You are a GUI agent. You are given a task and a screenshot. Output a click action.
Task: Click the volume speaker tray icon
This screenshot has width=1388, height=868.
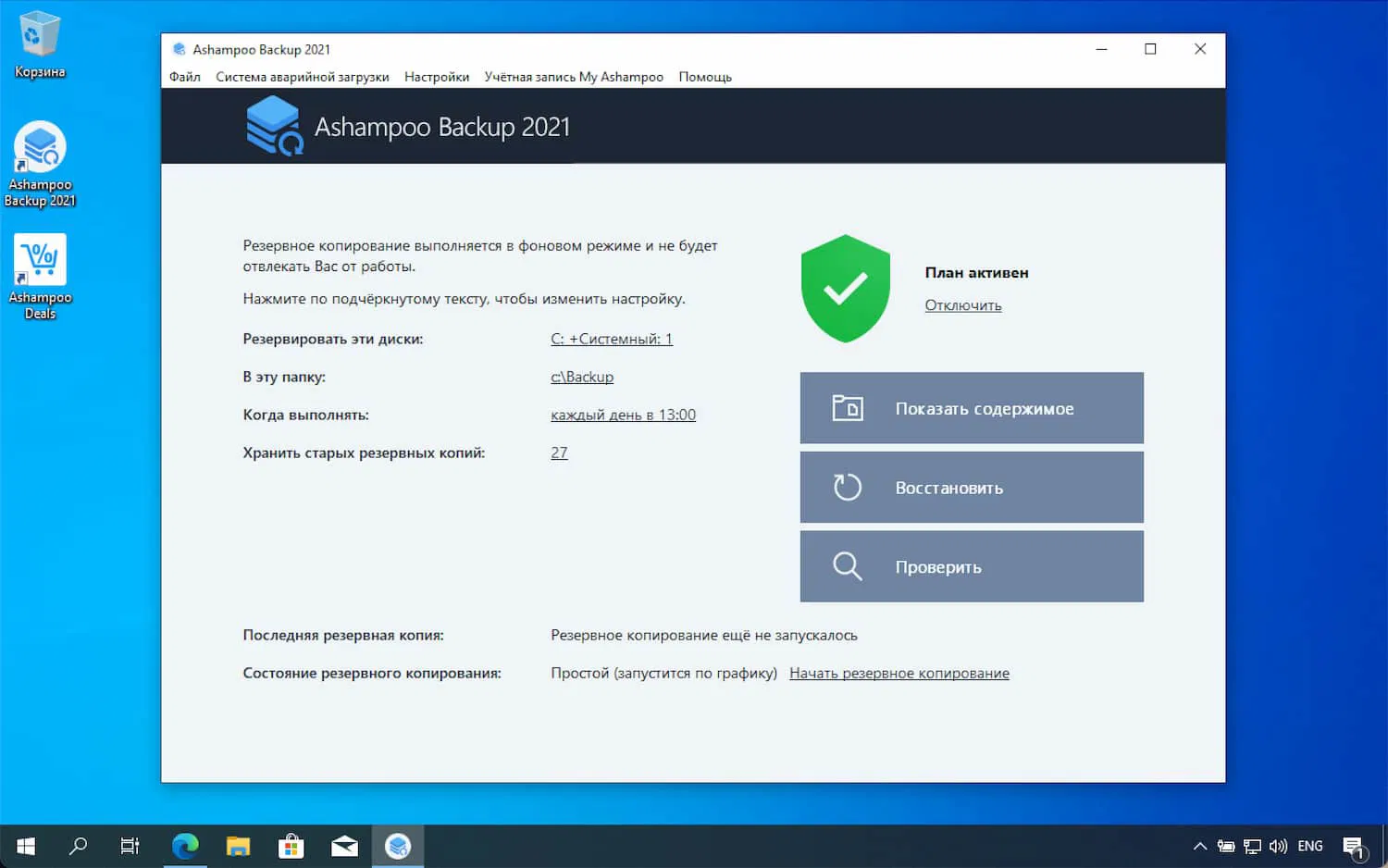tap(1279, 846)
